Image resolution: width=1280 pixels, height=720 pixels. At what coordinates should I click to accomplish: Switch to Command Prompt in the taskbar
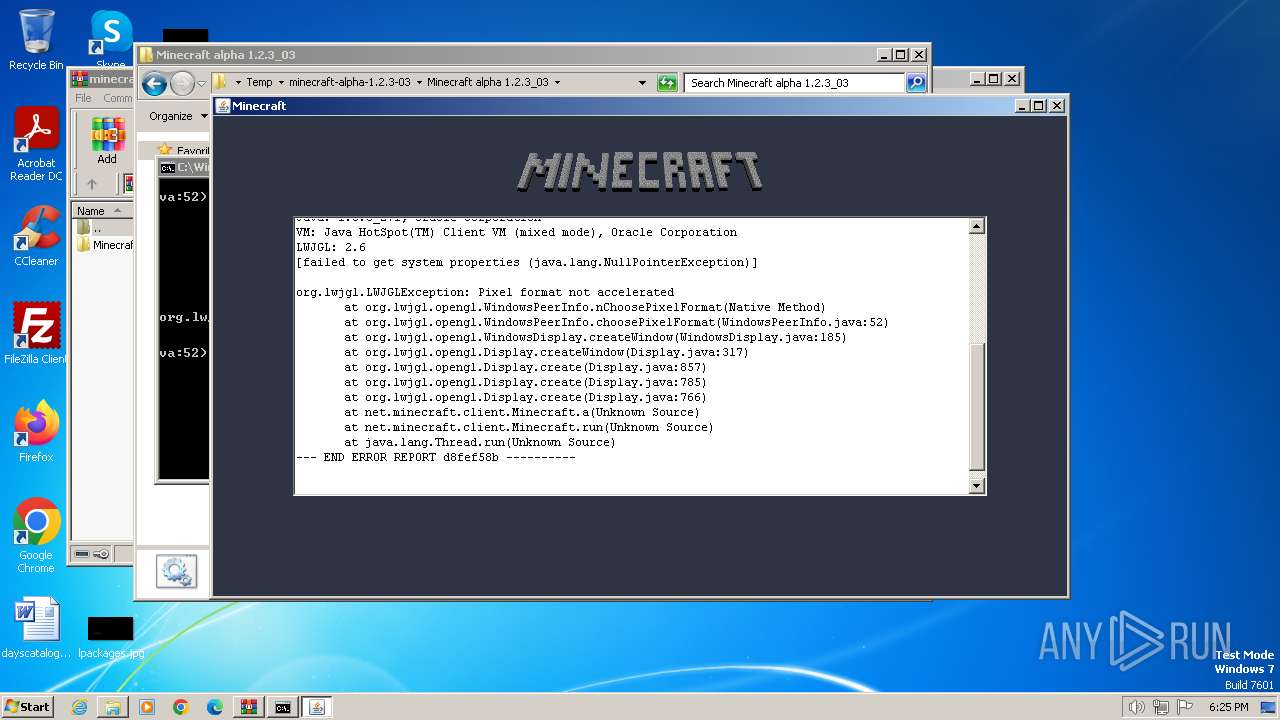(x=283, y=707)
